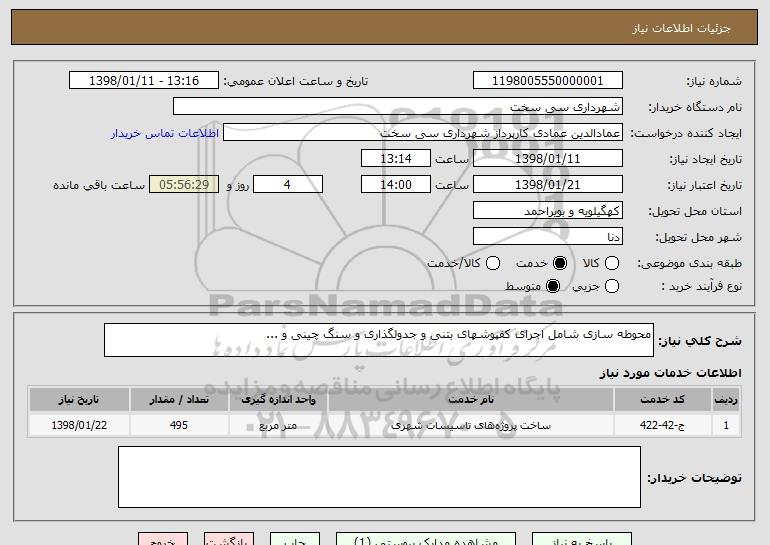Click service code cell ج-42-422
This screenshot has height=545, width=770.
pyautogui.click(x=662, y=425)
